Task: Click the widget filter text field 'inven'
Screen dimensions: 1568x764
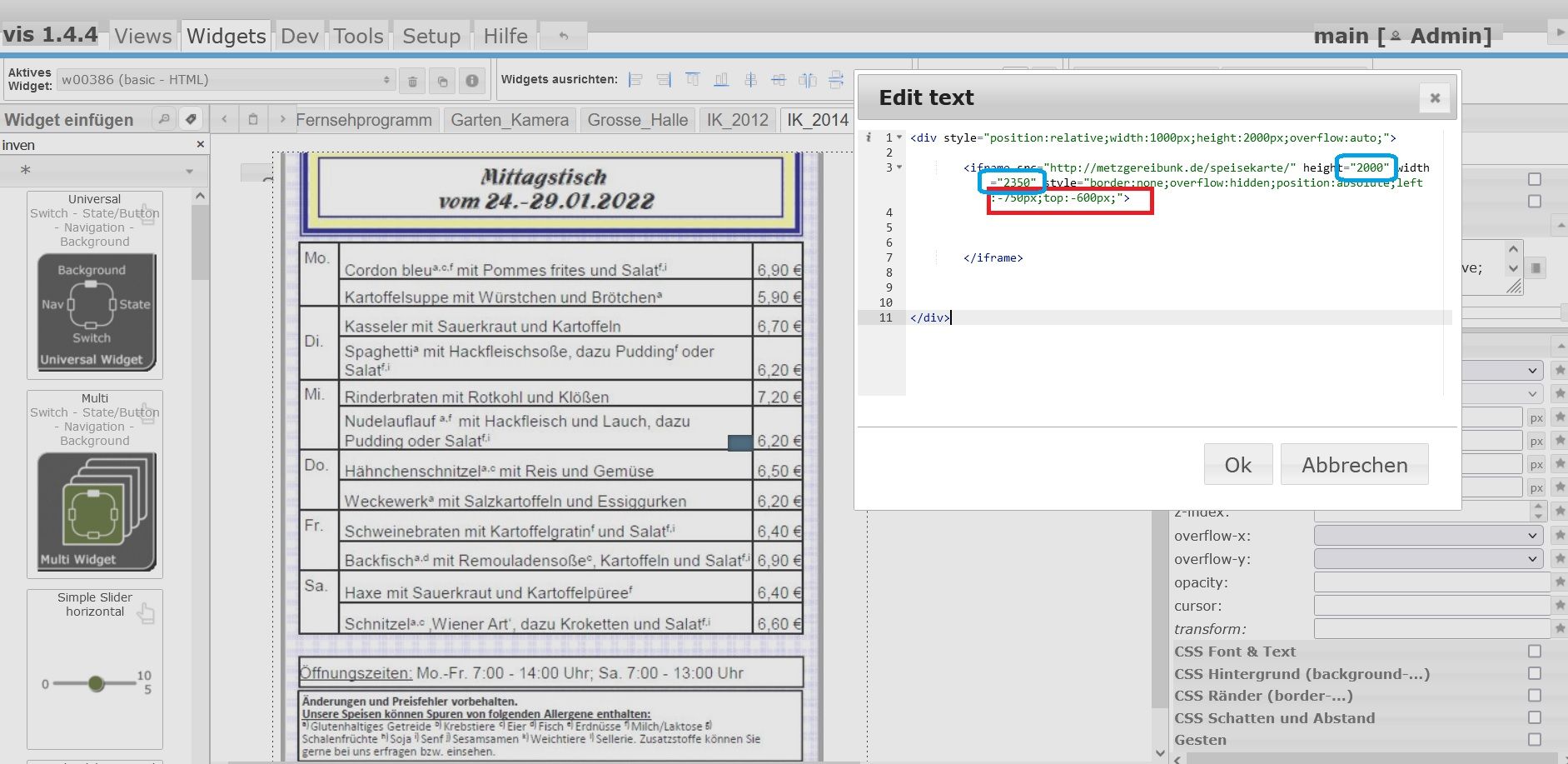Action: click(97, 145)
